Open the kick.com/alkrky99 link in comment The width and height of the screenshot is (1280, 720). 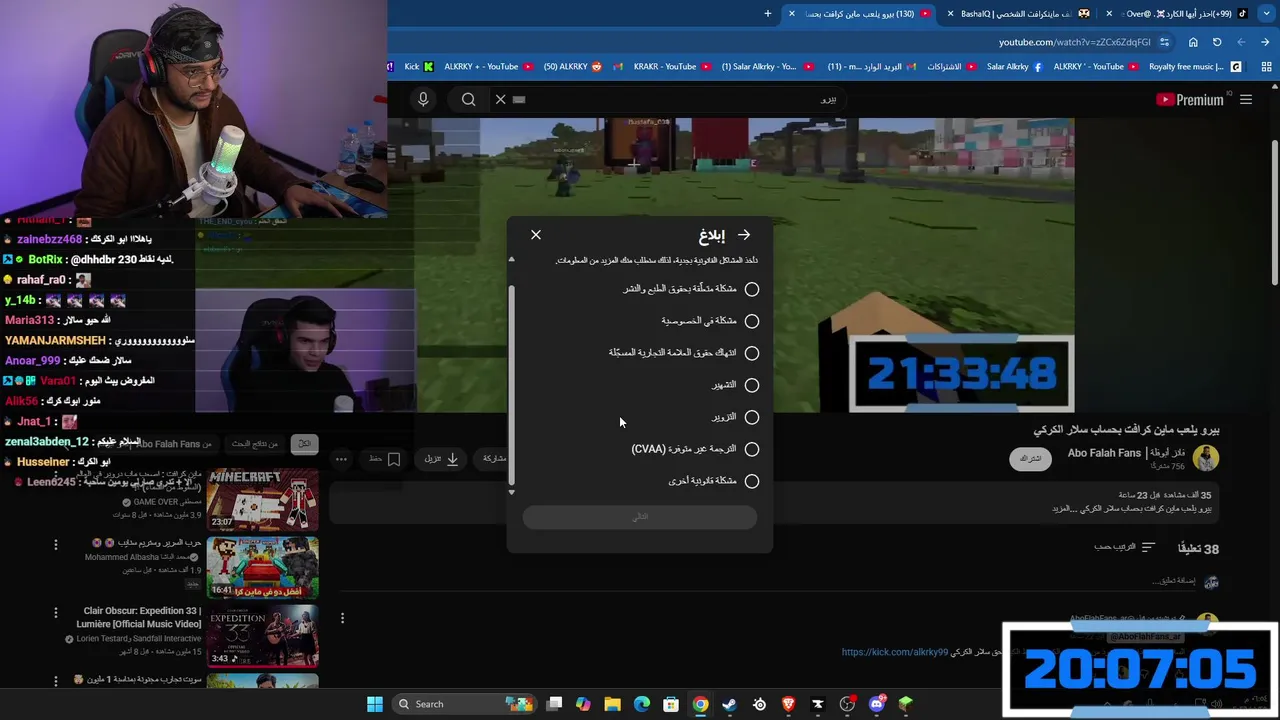(895, 652)
